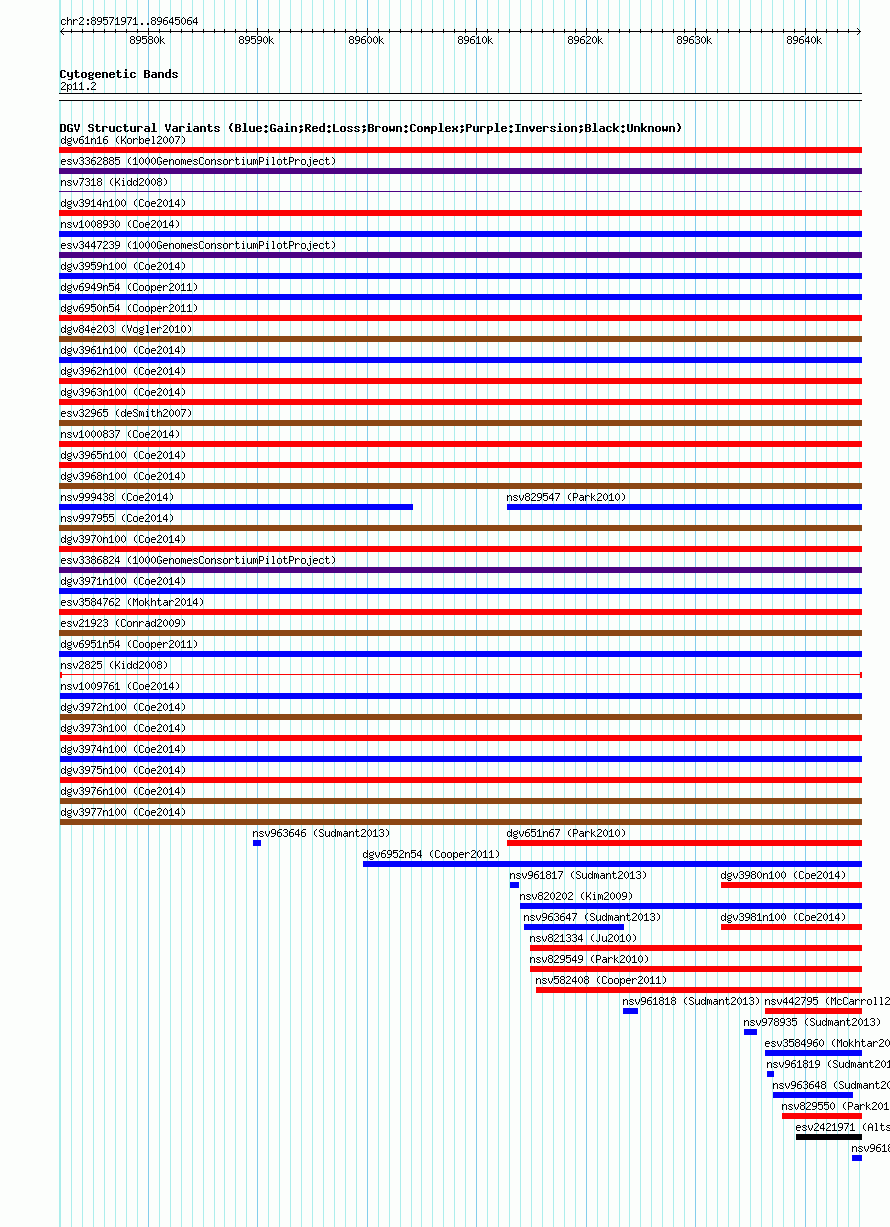Open nsv442795 variant label
The image size is (890, 1227).
point(827,1002)
